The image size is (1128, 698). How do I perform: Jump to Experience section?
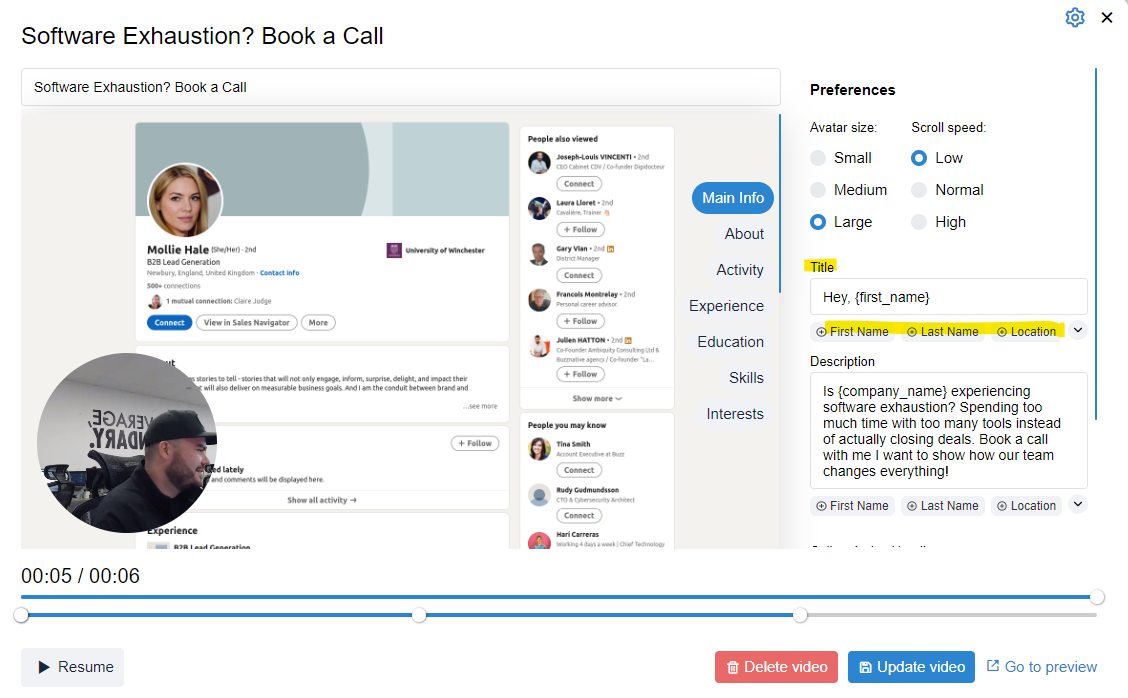[x=726, y=306]
